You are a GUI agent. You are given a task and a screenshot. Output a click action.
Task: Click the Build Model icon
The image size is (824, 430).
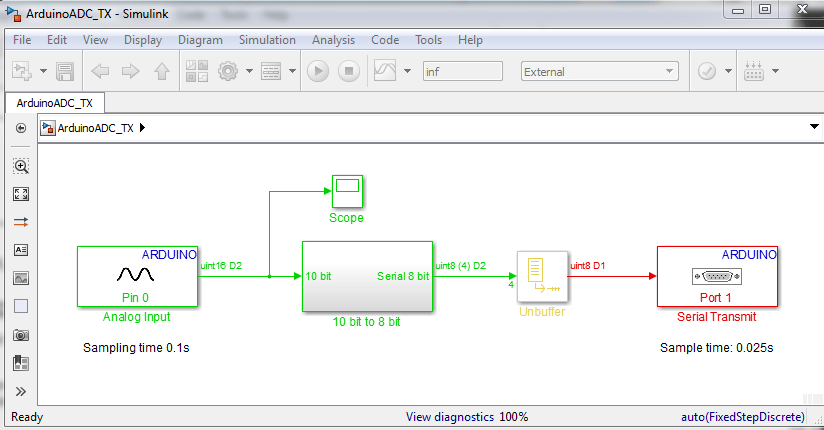(x=754, y=71)
